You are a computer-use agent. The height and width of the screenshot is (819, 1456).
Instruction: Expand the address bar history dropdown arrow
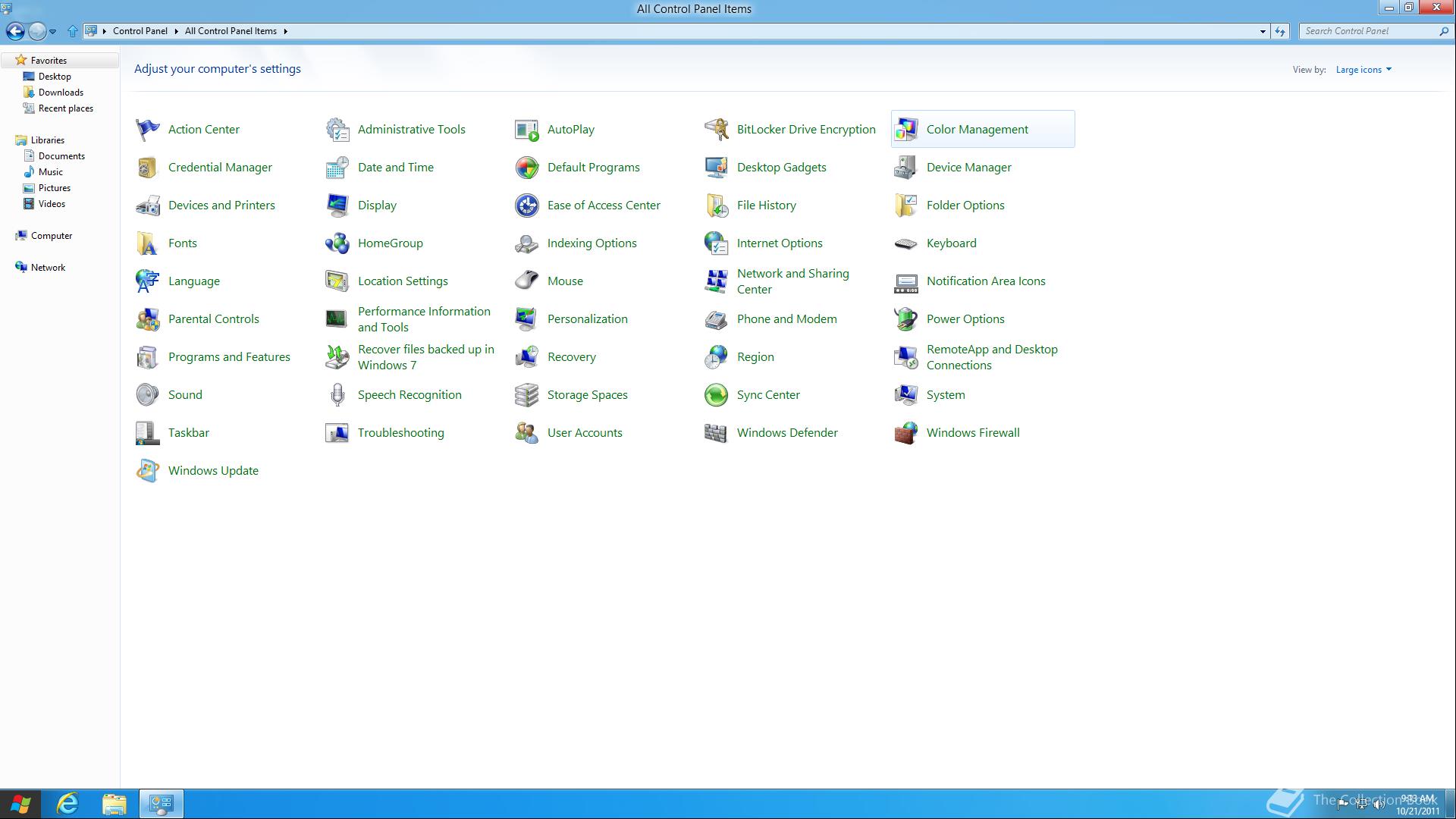[x=1263, y=31]
